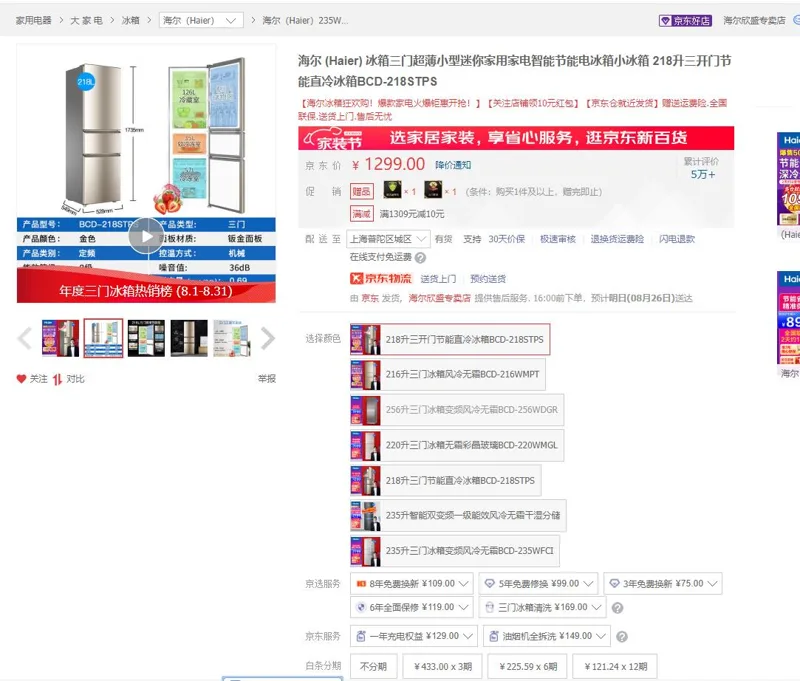Click 降价通知 price alert link
This screenshot has width=800, height=681.
click(453, 165)
